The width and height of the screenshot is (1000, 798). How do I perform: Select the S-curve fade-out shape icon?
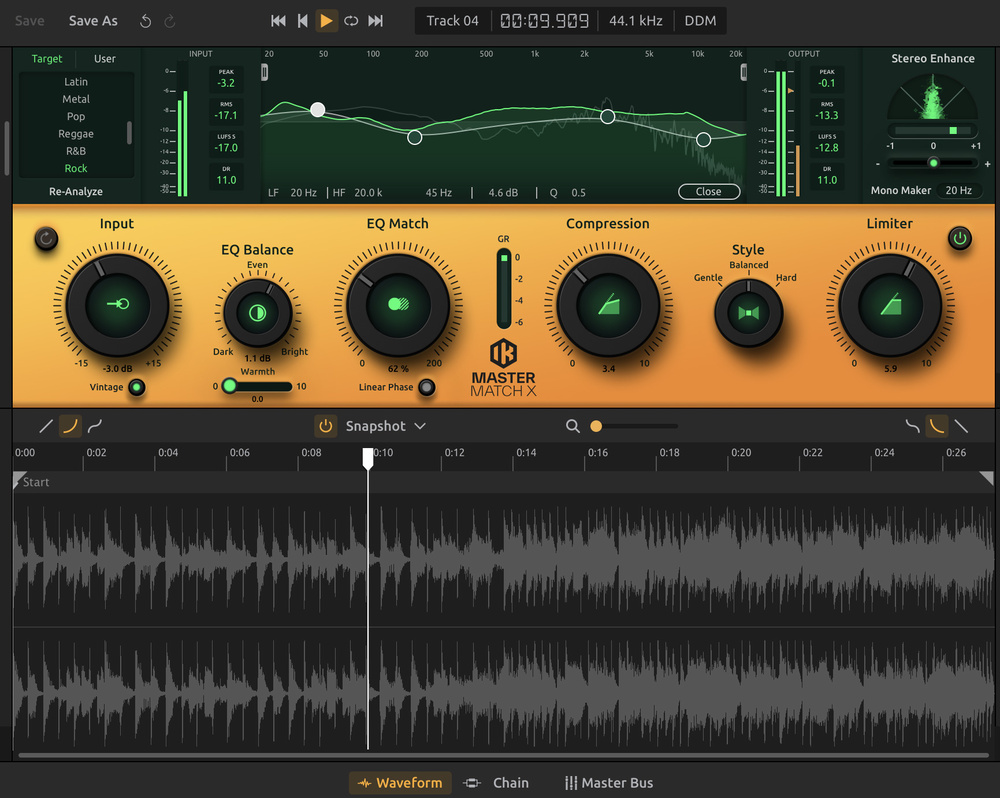913,426
